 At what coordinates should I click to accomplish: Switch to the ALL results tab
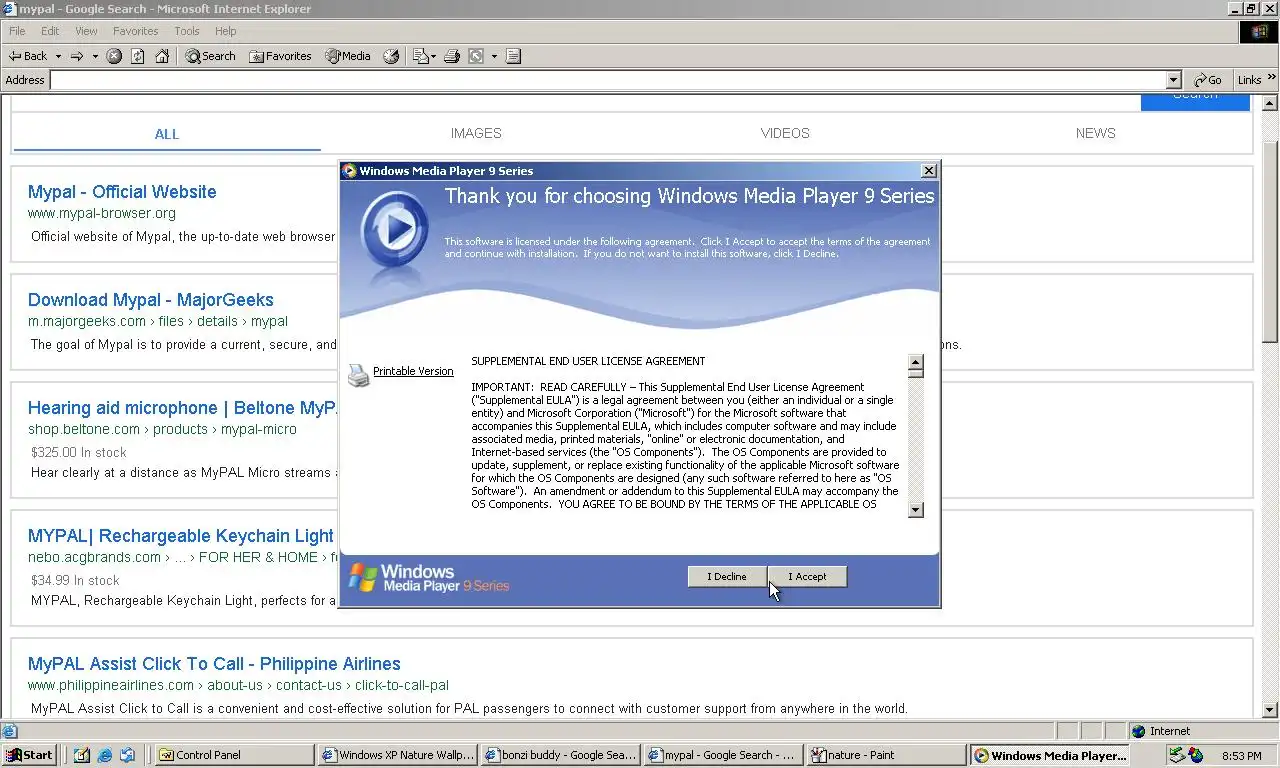click(x=167, y=134)
